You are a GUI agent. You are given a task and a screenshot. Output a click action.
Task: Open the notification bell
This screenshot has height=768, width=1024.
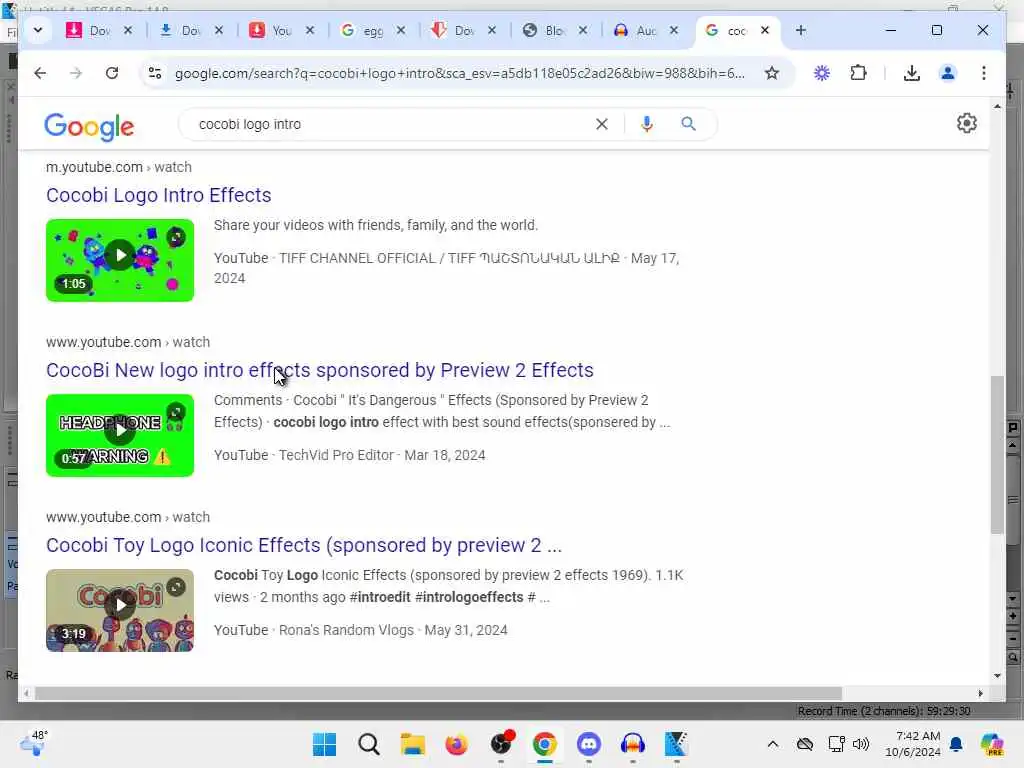[x=956, y=744]
